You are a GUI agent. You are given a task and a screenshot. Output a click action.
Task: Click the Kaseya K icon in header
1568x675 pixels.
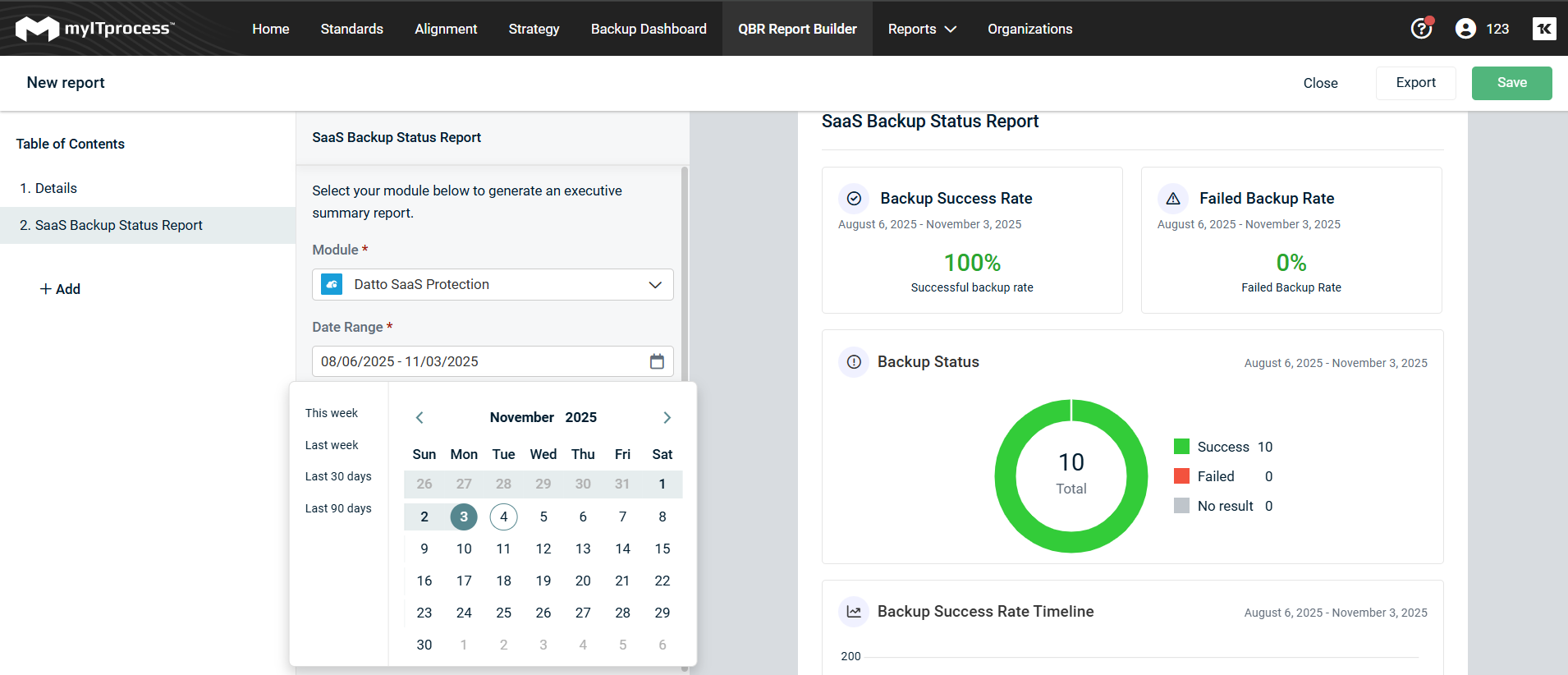pos(1543,29)
